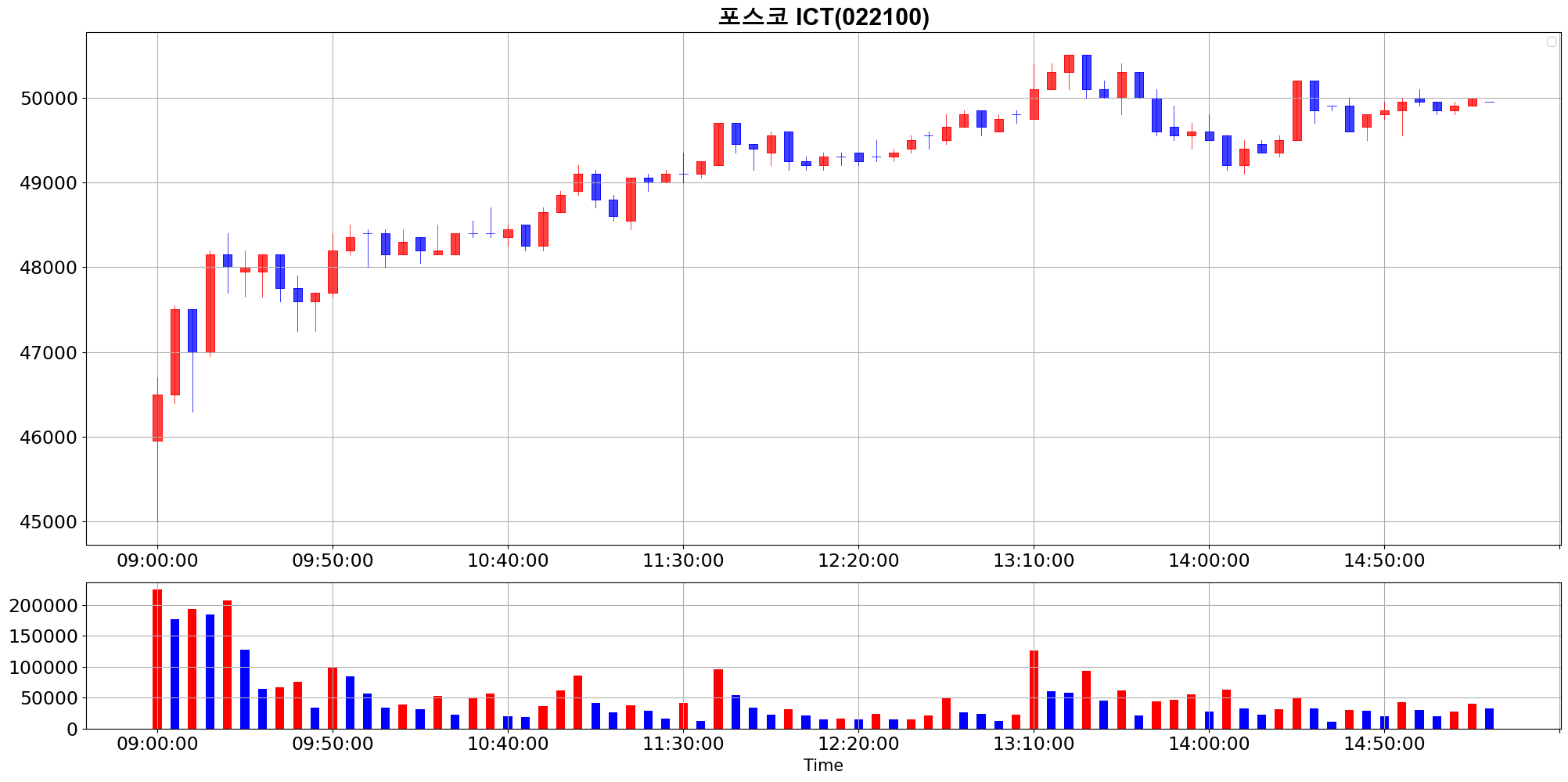The width and height of the screenshot is (1568, 782).
Task: Click the 10:40:00 label under price chart
Action: (508, 561)
